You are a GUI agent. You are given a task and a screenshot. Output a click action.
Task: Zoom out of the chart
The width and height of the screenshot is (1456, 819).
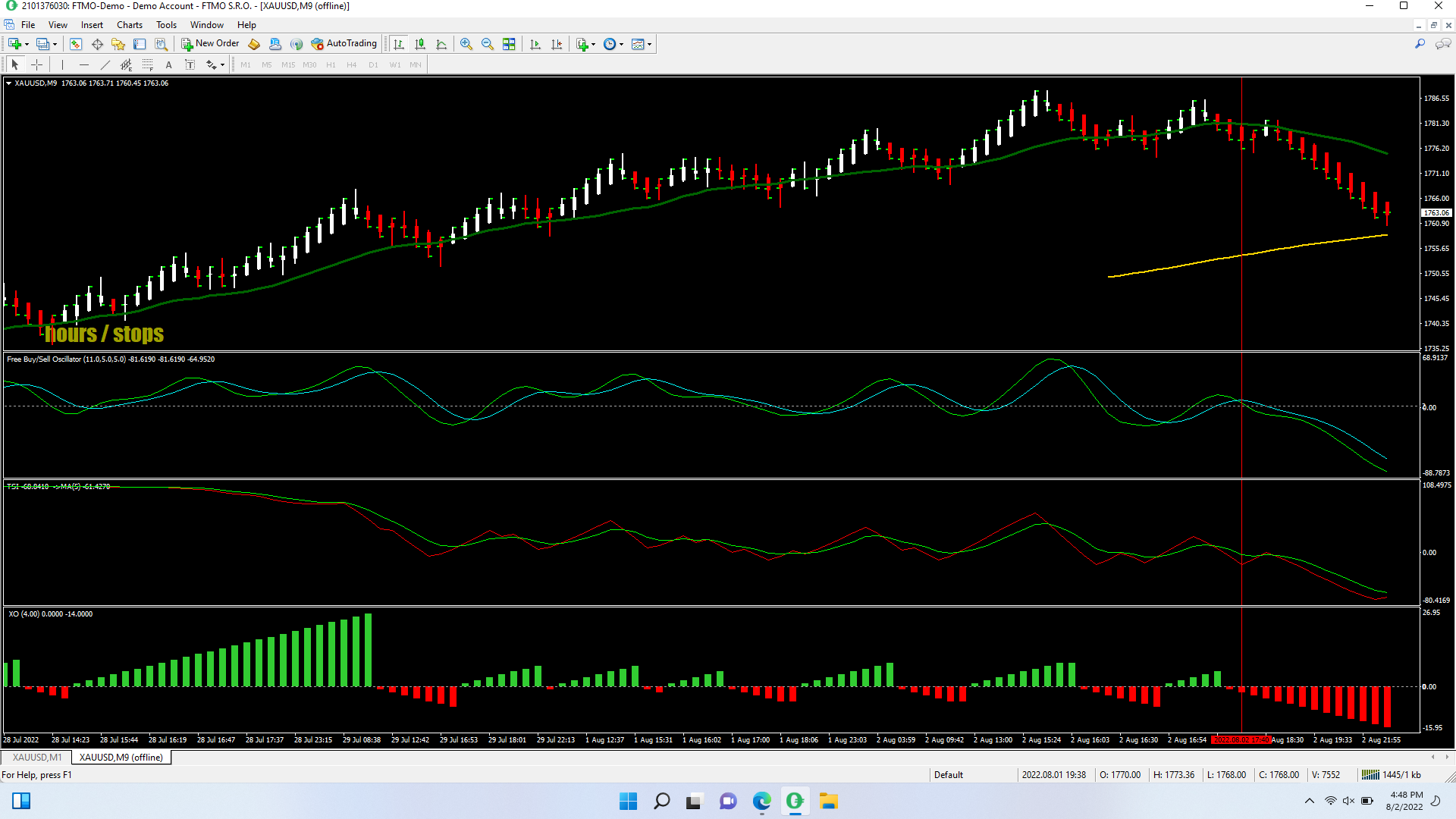coord(488,44)
